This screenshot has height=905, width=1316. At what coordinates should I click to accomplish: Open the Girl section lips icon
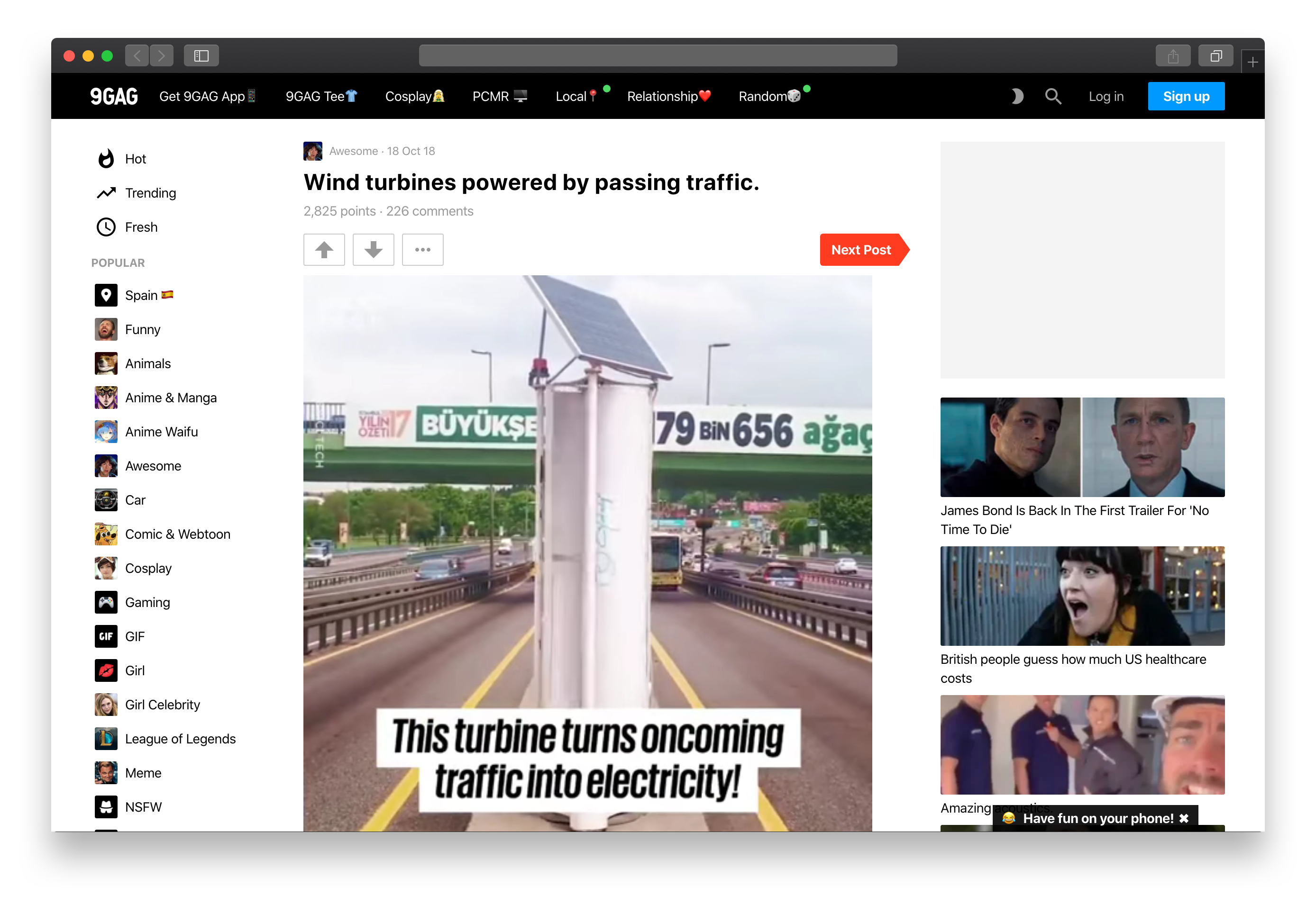click(106, 671)
